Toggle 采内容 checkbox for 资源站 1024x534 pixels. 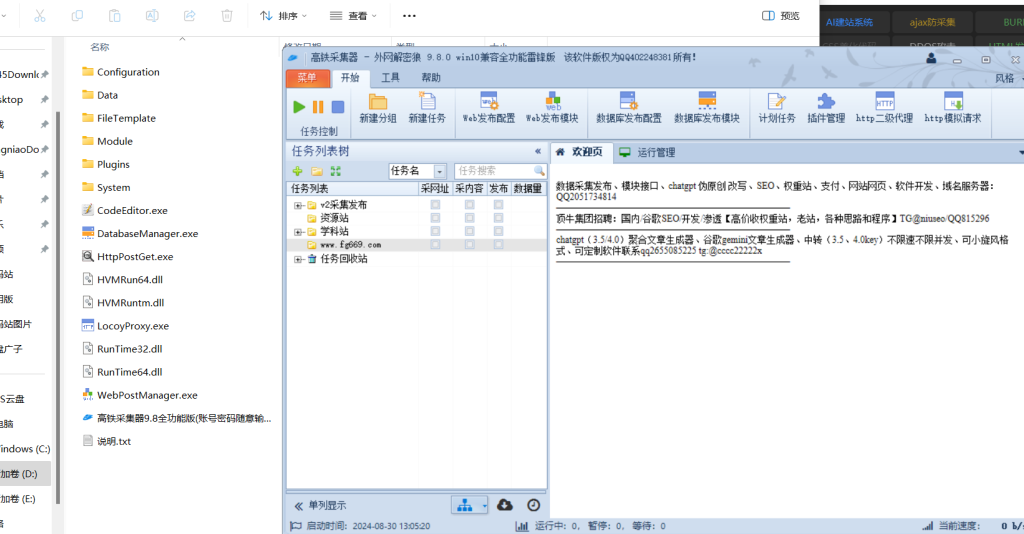click(x=469, y=218)
